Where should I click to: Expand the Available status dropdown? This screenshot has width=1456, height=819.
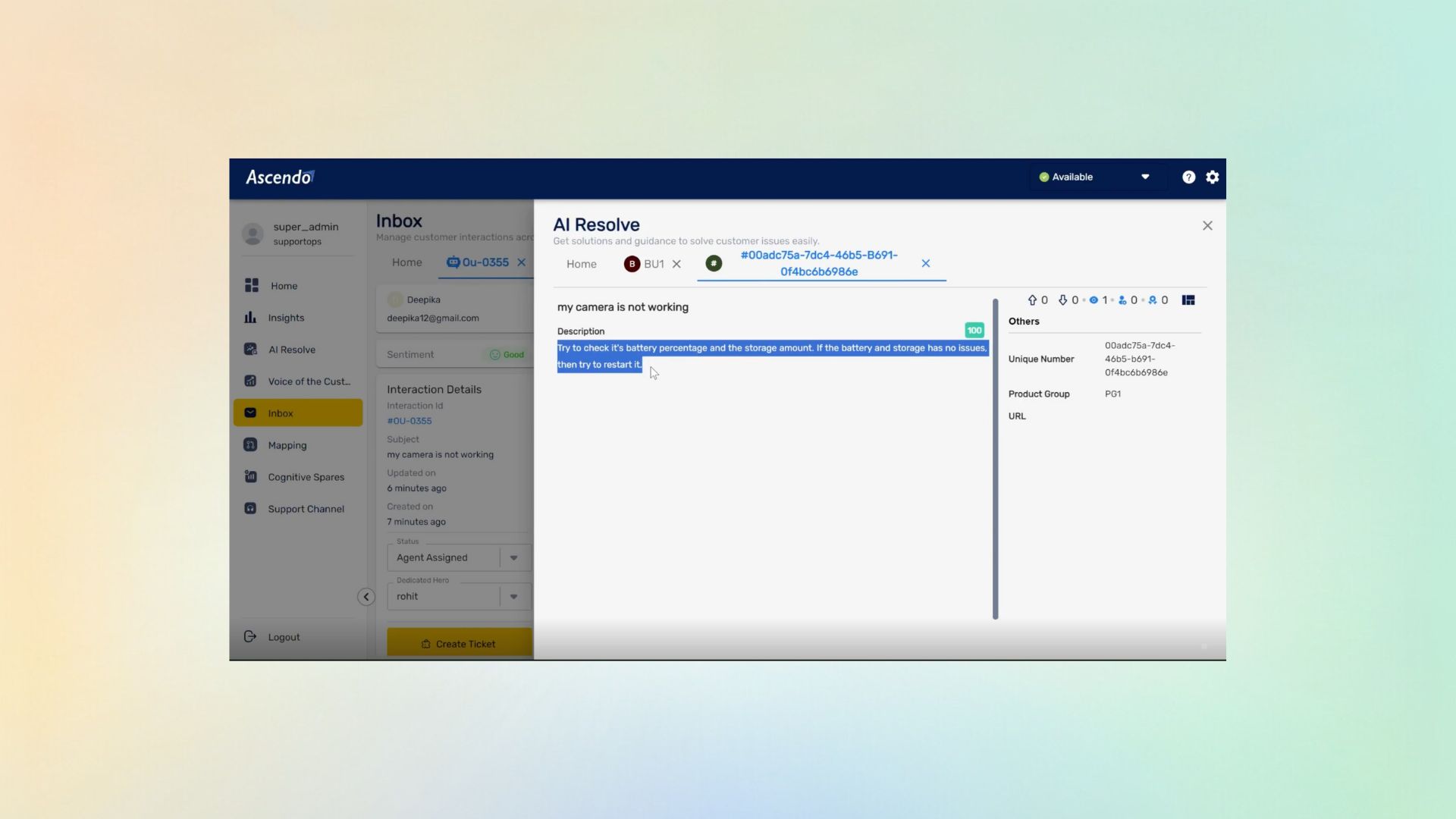click(1145, 177)
